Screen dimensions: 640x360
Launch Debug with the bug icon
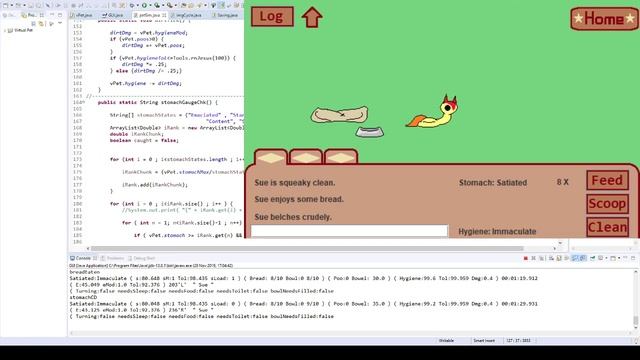[132, 5]
